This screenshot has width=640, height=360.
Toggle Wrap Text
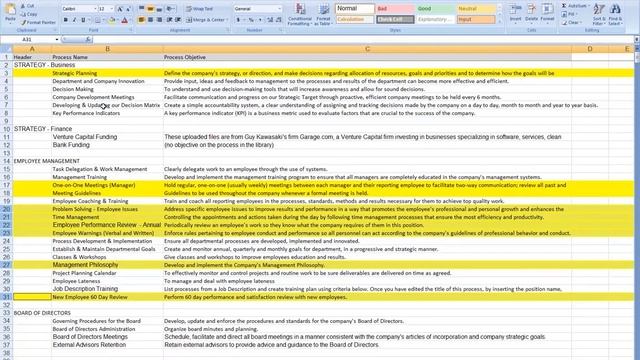click(199, 9)
